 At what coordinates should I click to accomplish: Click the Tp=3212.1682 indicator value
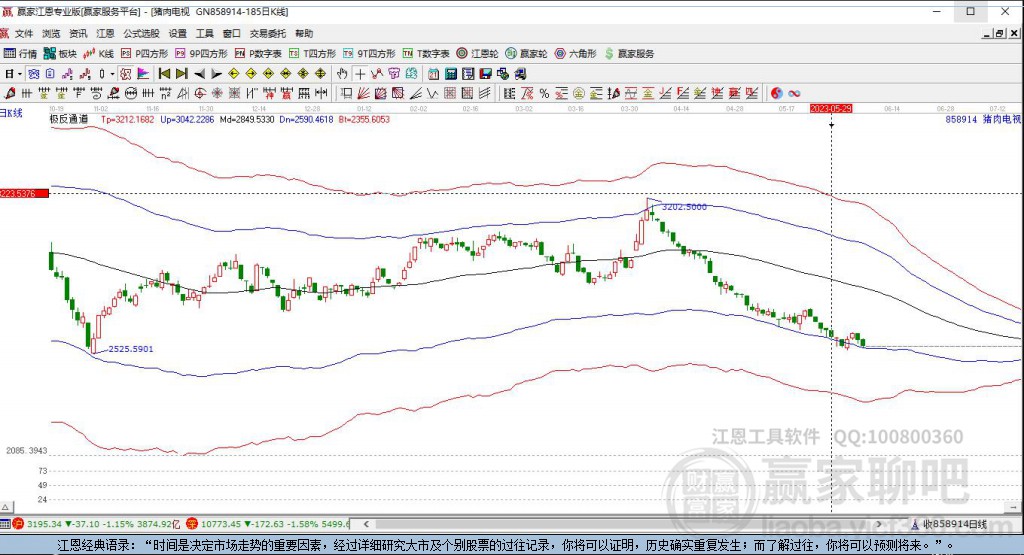(127, 119)
